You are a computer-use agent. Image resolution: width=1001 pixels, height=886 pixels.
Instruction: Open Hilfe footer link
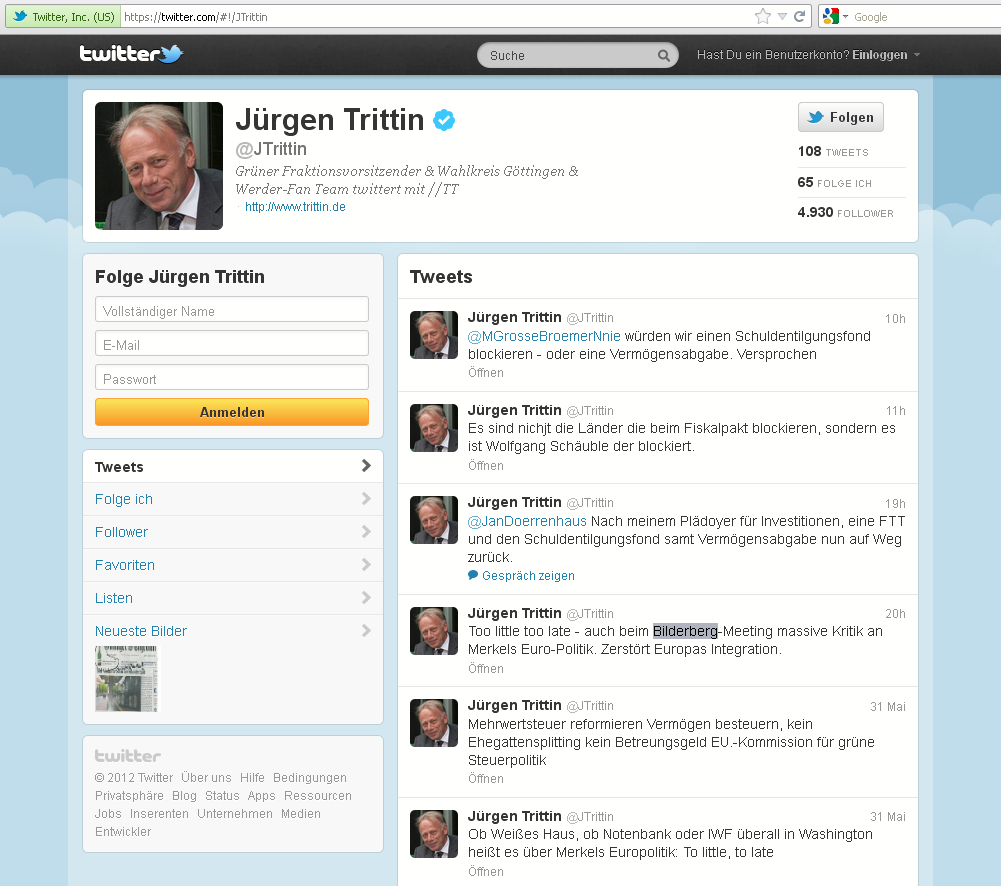[x=252, y=777]
